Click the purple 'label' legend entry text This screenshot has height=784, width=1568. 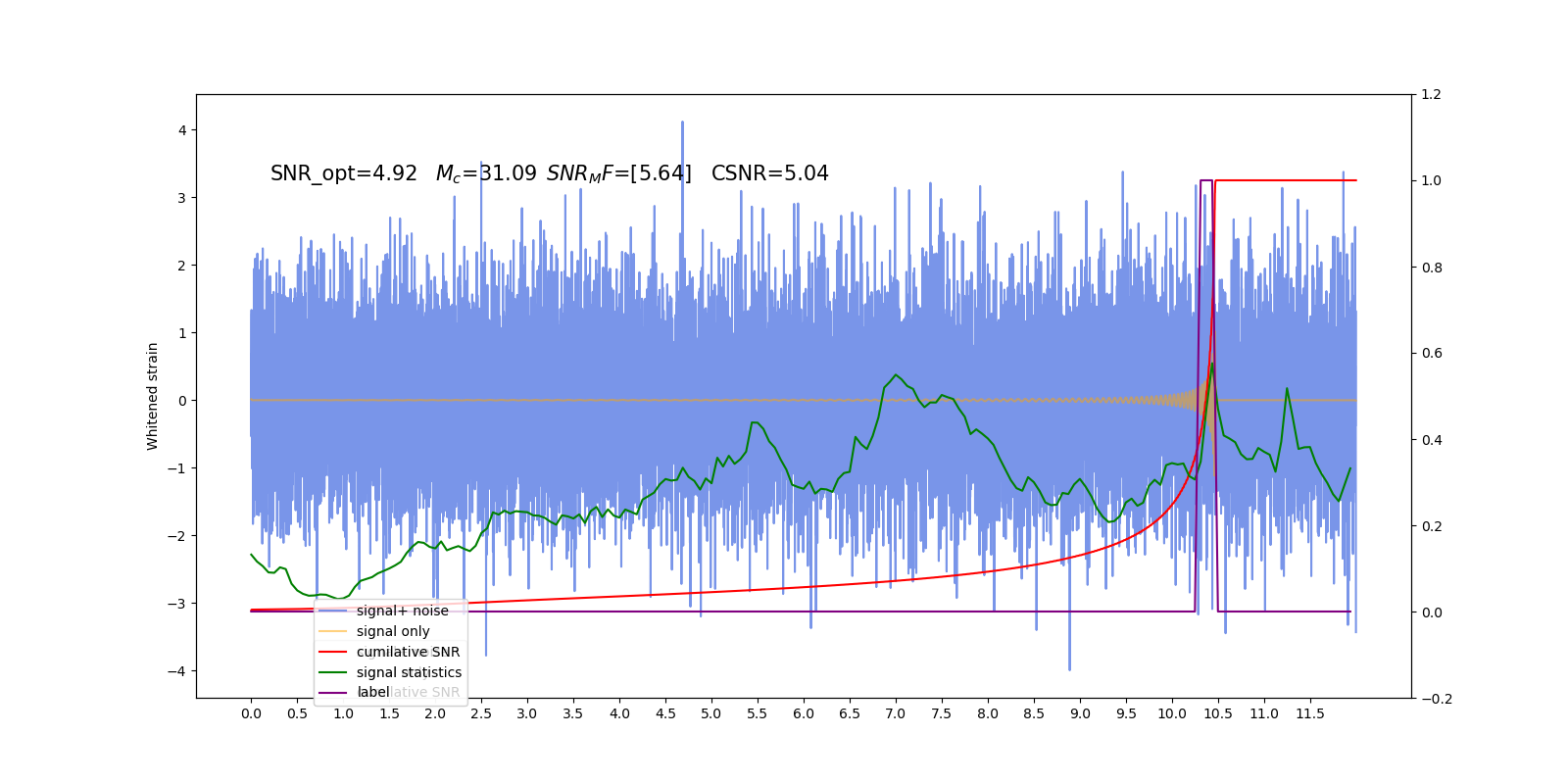[x=373, y=692]
